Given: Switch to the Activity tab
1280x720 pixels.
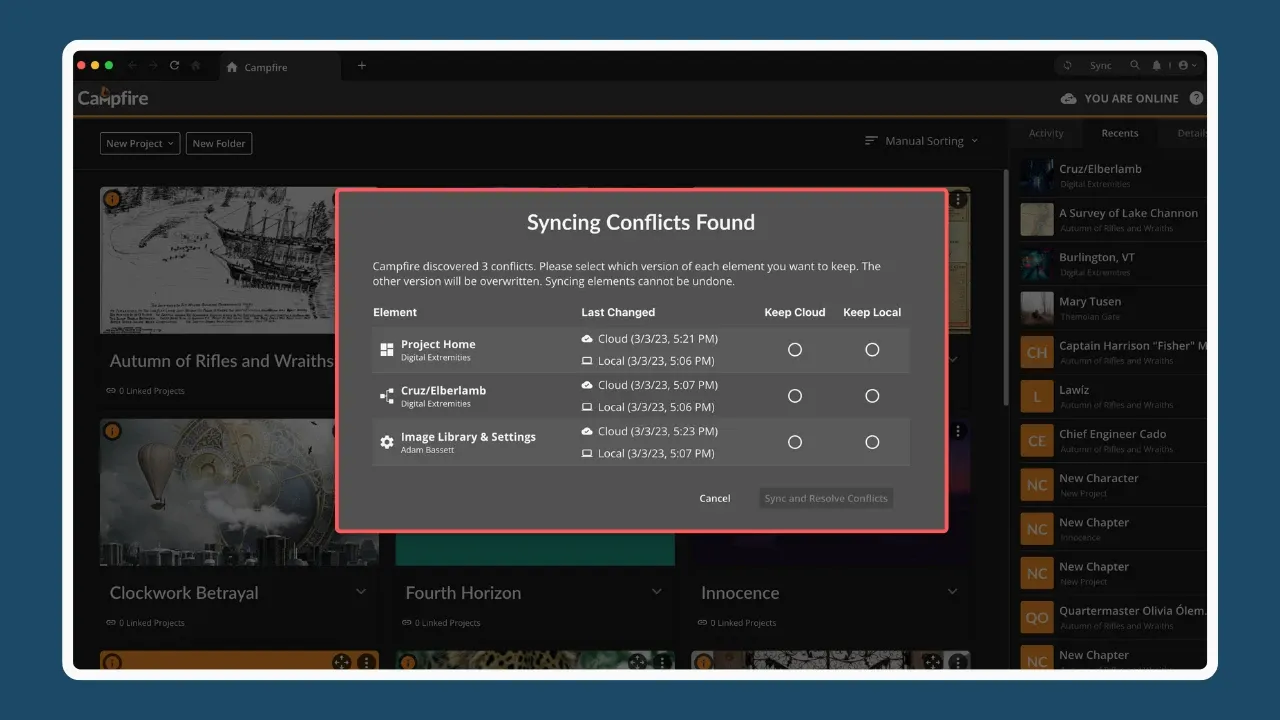Looking at the screenshot, I should point(1046,133).
